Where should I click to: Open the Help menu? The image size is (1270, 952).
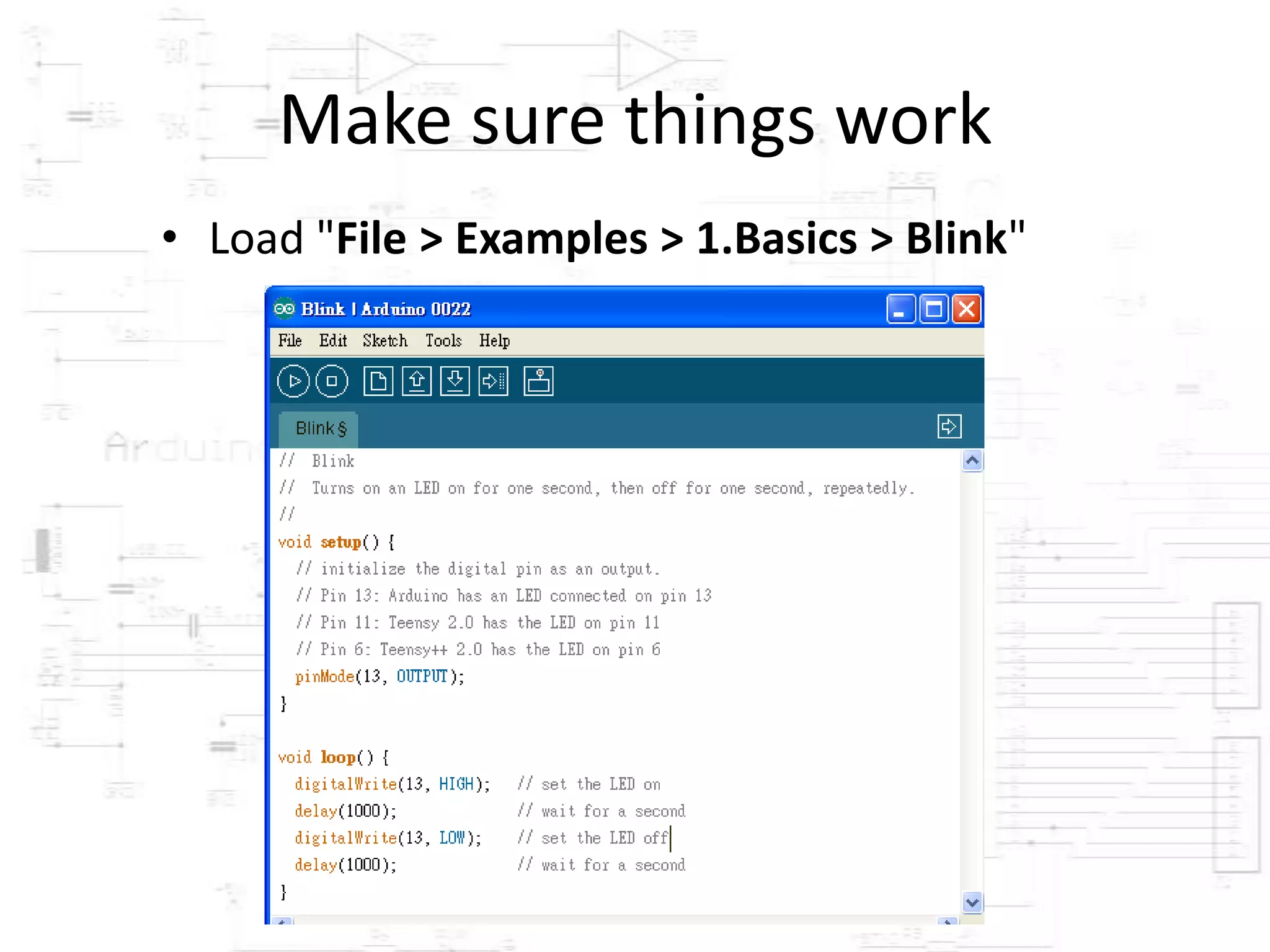(x=494, y=341)
